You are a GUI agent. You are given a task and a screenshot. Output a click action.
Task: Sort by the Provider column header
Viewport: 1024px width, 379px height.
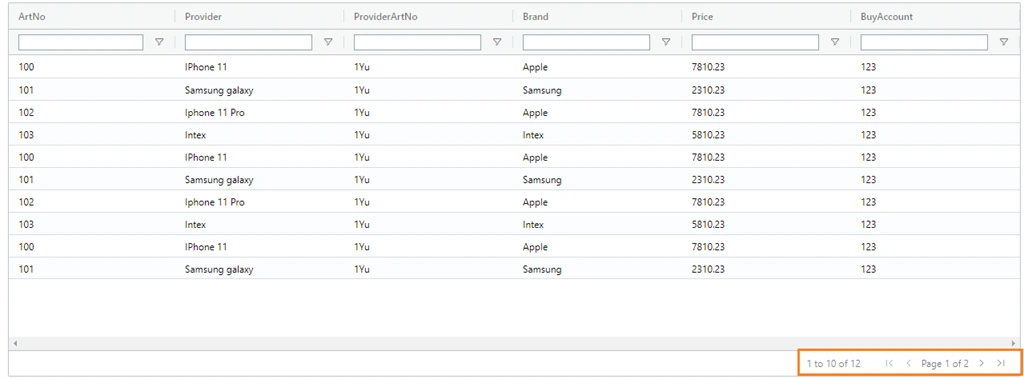click(x=203, y=17)
